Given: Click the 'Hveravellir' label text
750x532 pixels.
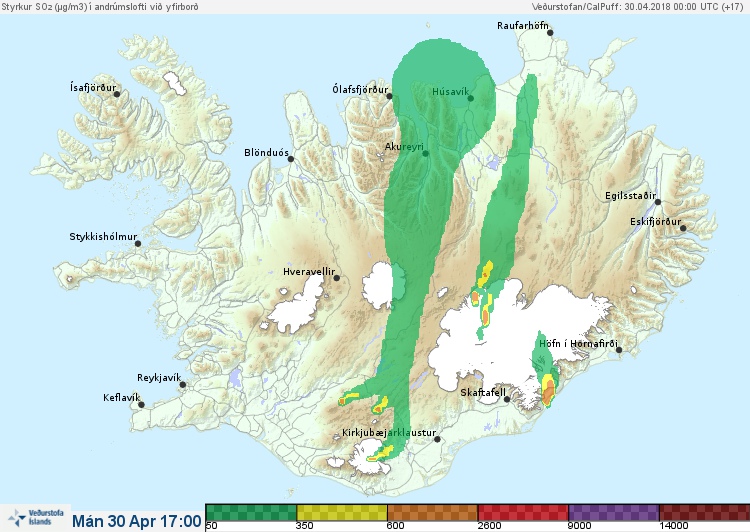Looking at the screenshot, I should [x=309, y=272].
